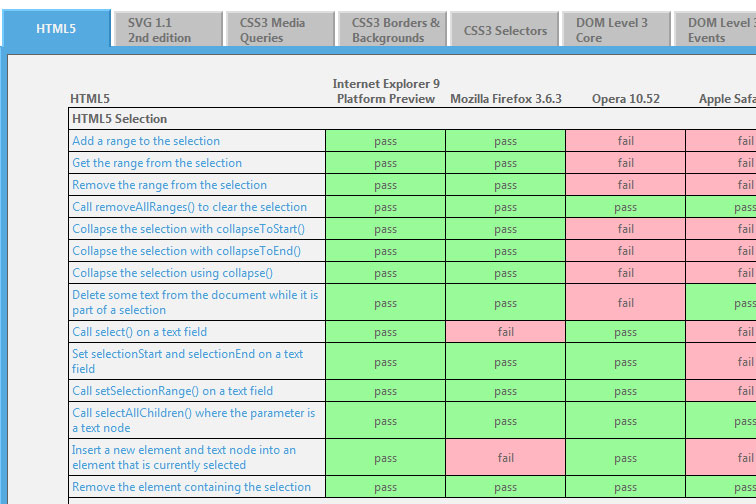Viewport: 756px width, 504px height.
Task: Open 'Get the range from the selection' link
Action: pos(157,163)
